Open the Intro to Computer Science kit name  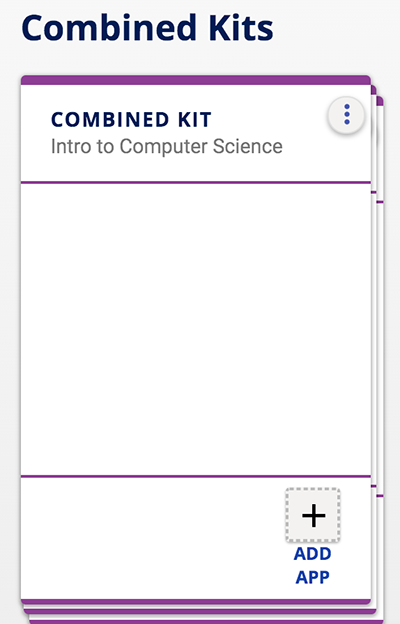coord(166,146)
